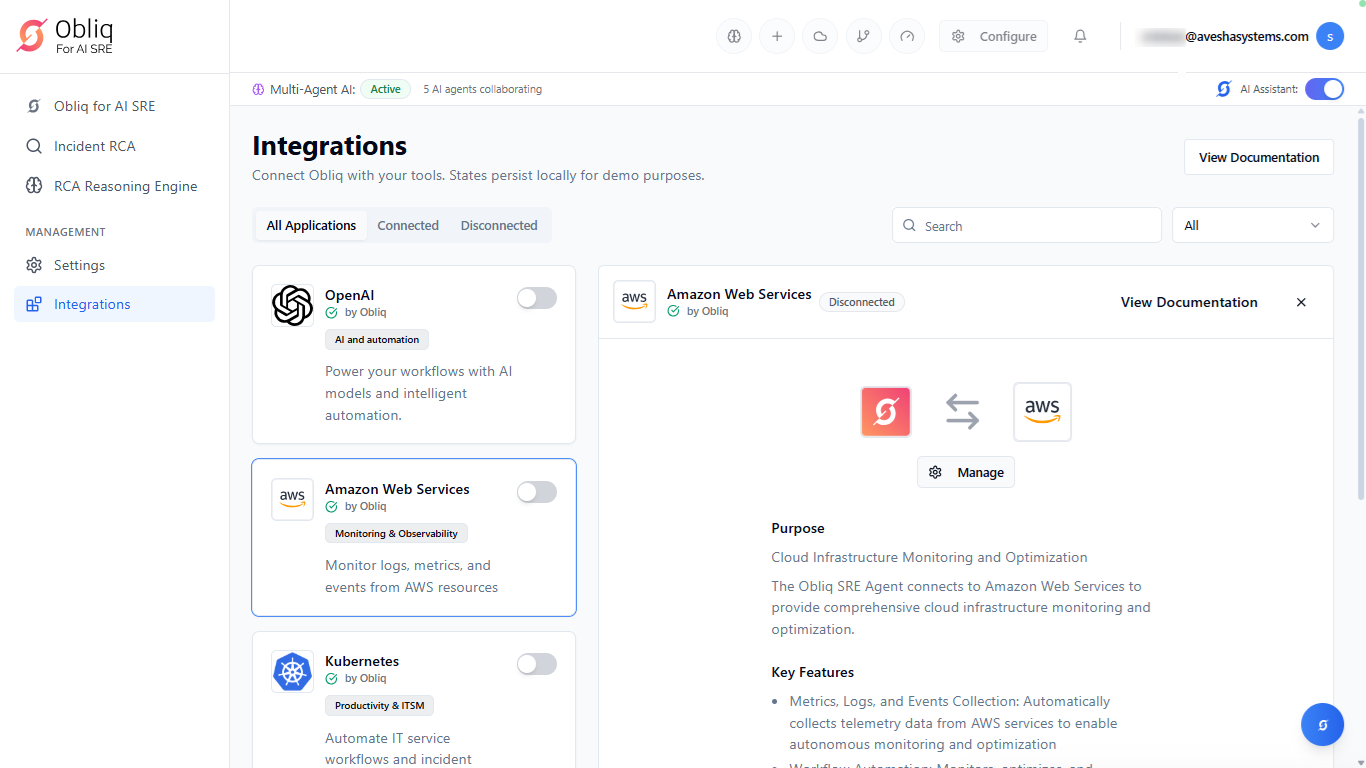Open the notifications bell

[x=1080, y=37]
